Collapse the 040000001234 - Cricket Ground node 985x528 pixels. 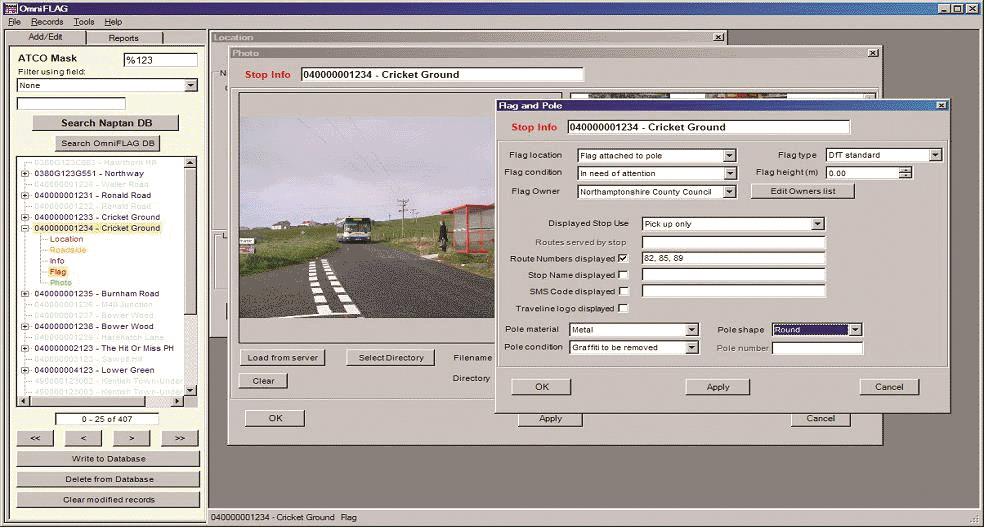[x=25, y=228]
